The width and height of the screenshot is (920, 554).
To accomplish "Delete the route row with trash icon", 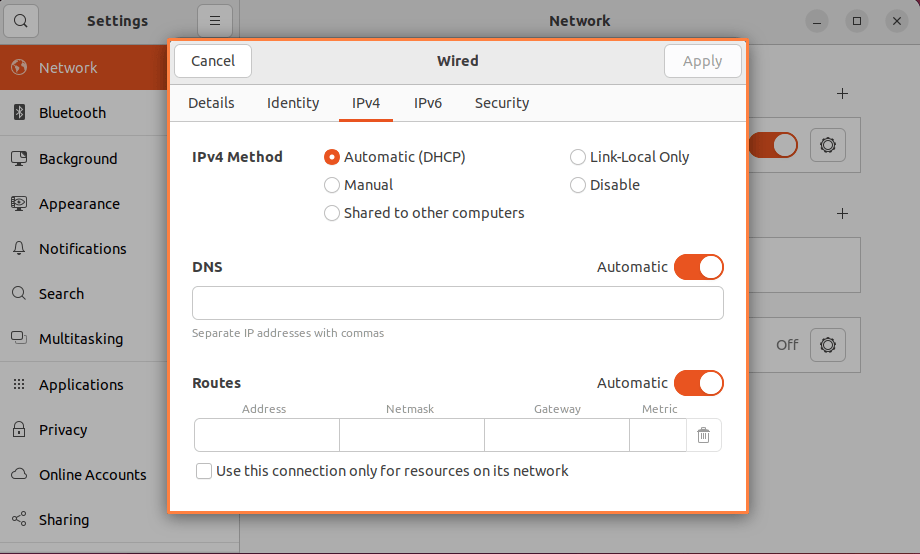I will tap(703, 435).
